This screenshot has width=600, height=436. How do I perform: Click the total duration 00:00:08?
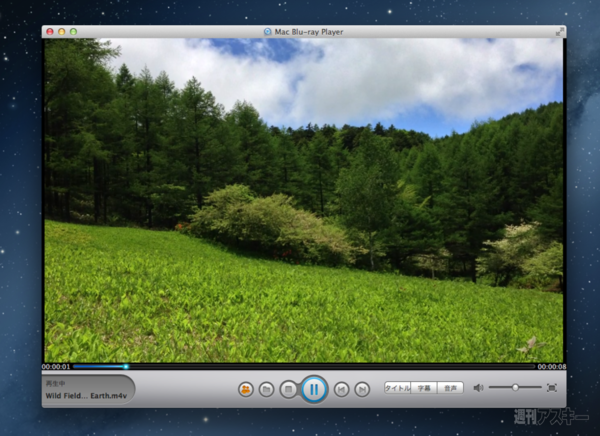coord(552,367)
